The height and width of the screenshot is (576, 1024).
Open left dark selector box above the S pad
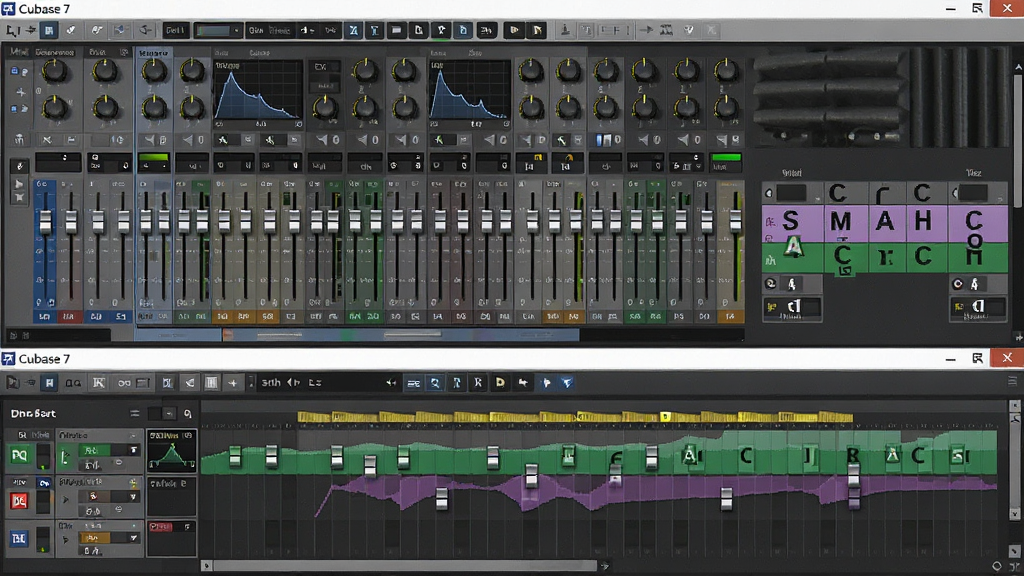coord(792,193)
